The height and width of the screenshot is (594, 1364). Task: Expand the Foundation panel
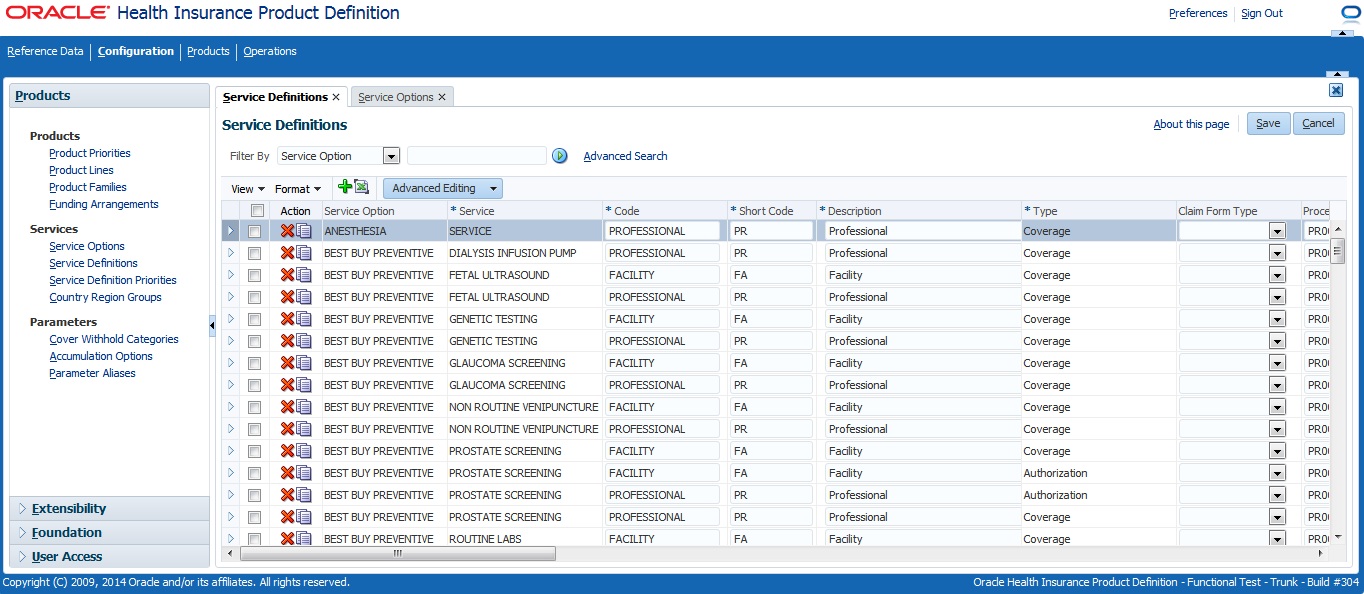click(109, 532)
